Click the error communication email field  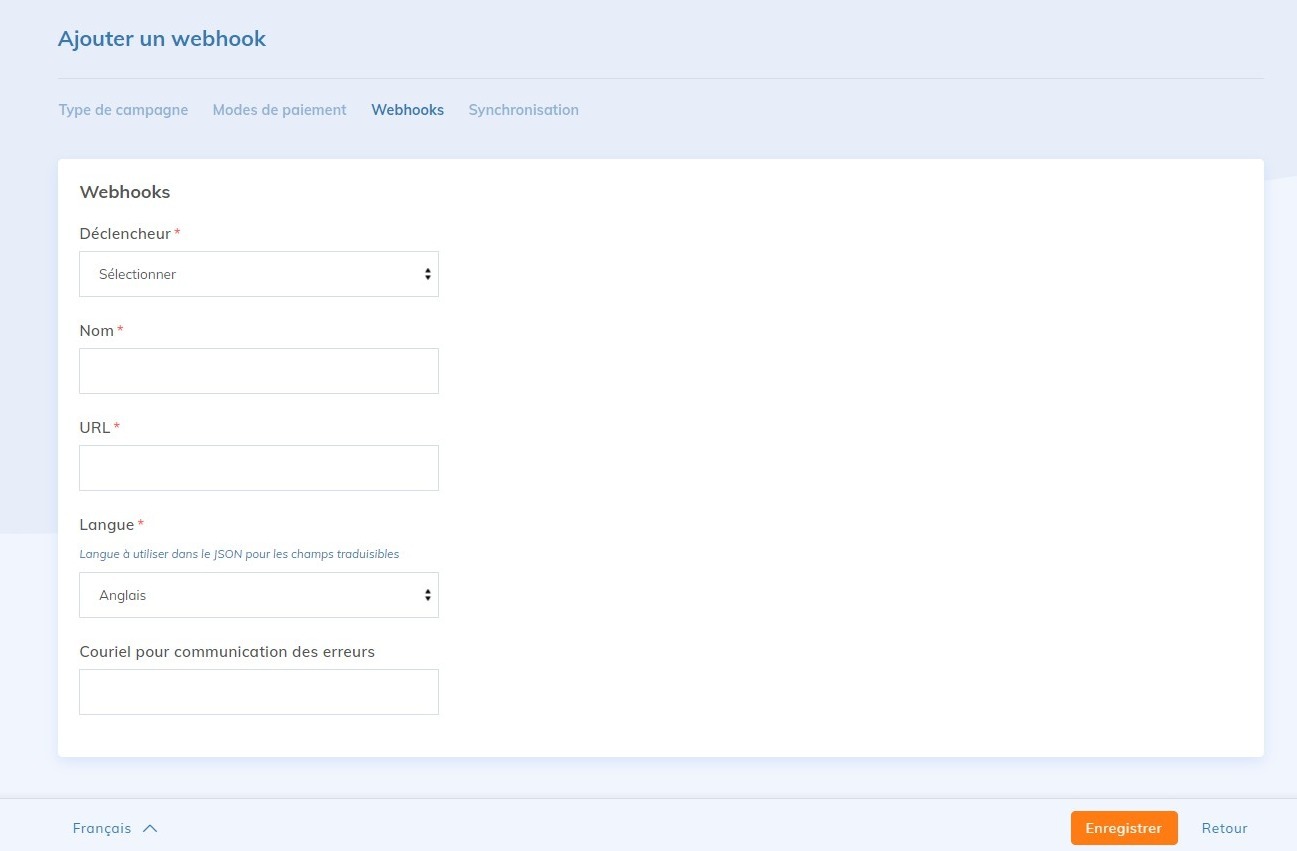[x=258, y=691]
